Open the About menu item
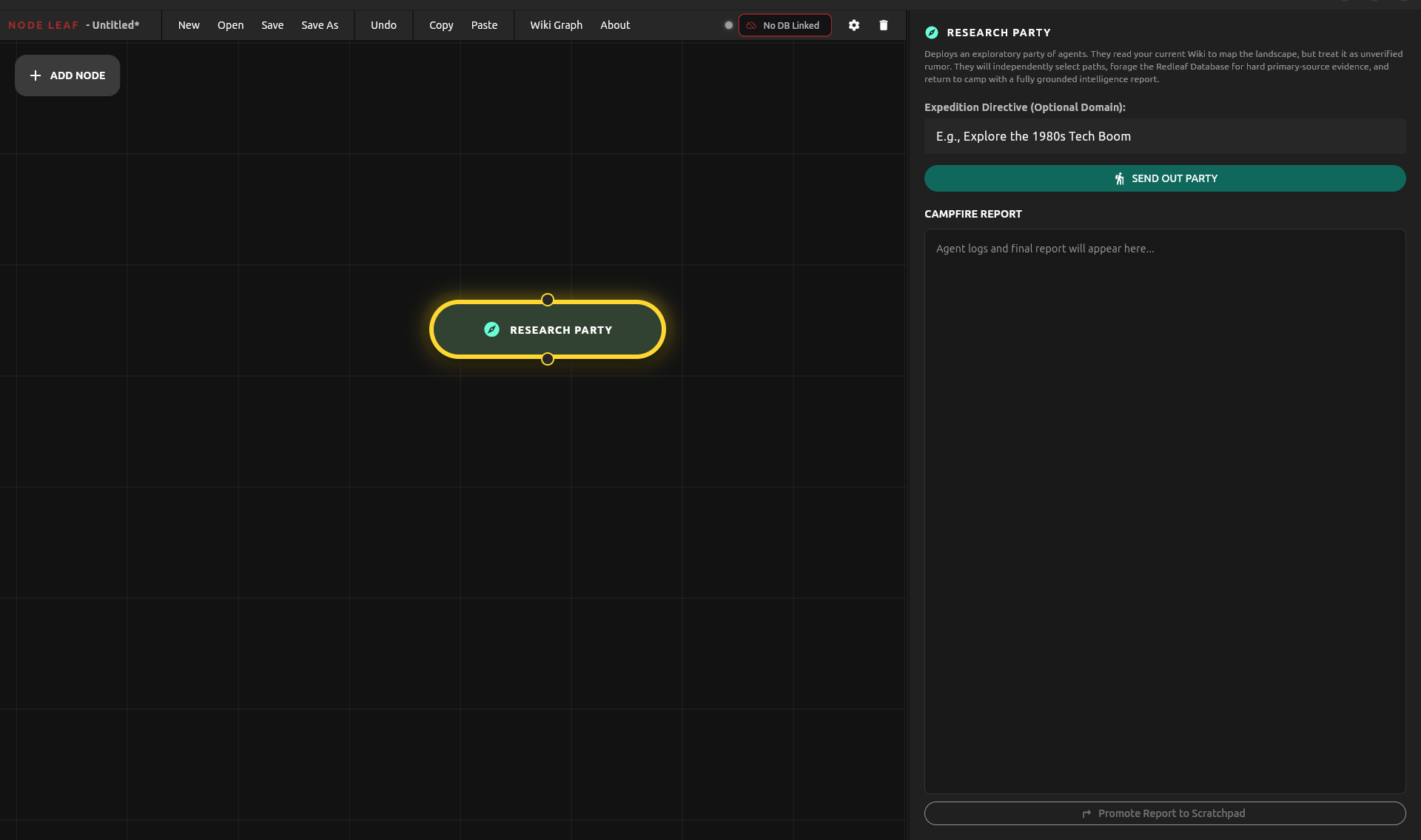Image resolution: width=1421 pixels, height=840 pixels. [614, 25]
